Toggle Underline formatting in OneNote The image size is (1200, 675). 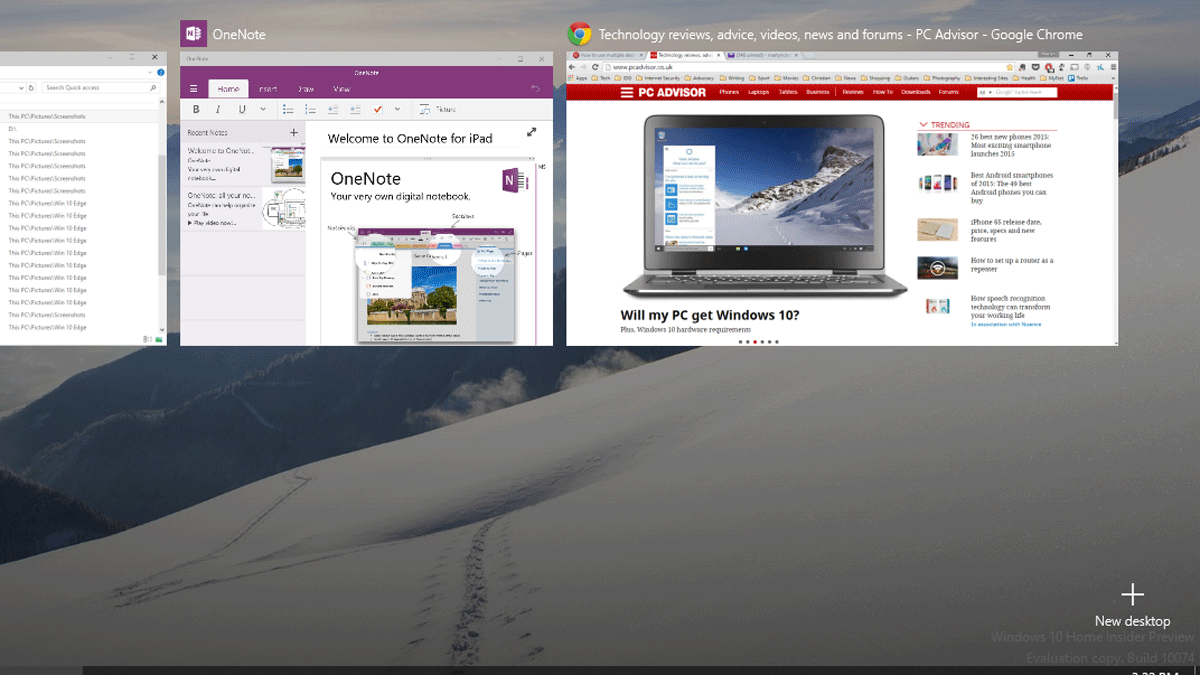241,109
